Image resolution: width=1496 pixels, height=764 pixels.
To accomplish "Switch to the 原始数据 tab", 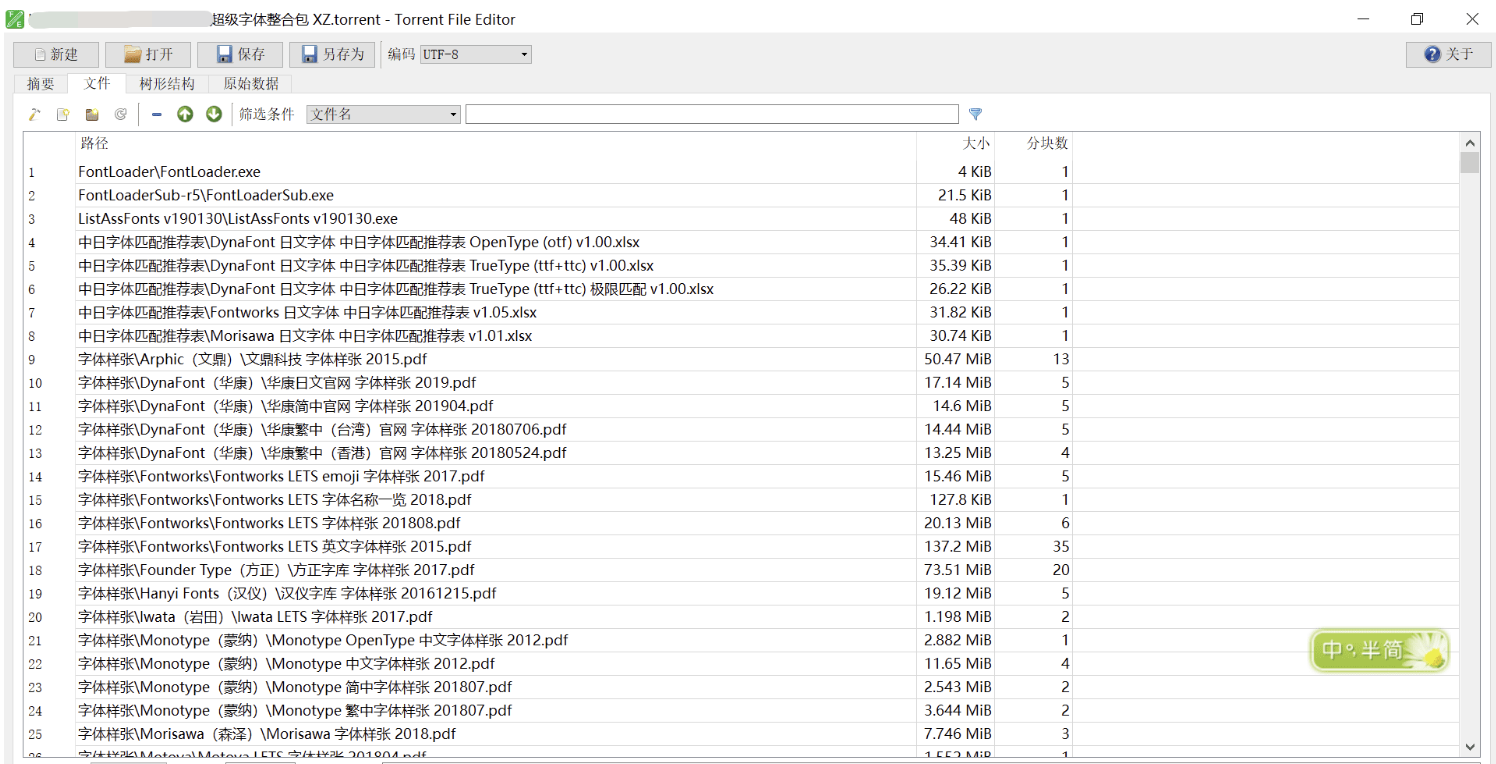I will point(250,84).
